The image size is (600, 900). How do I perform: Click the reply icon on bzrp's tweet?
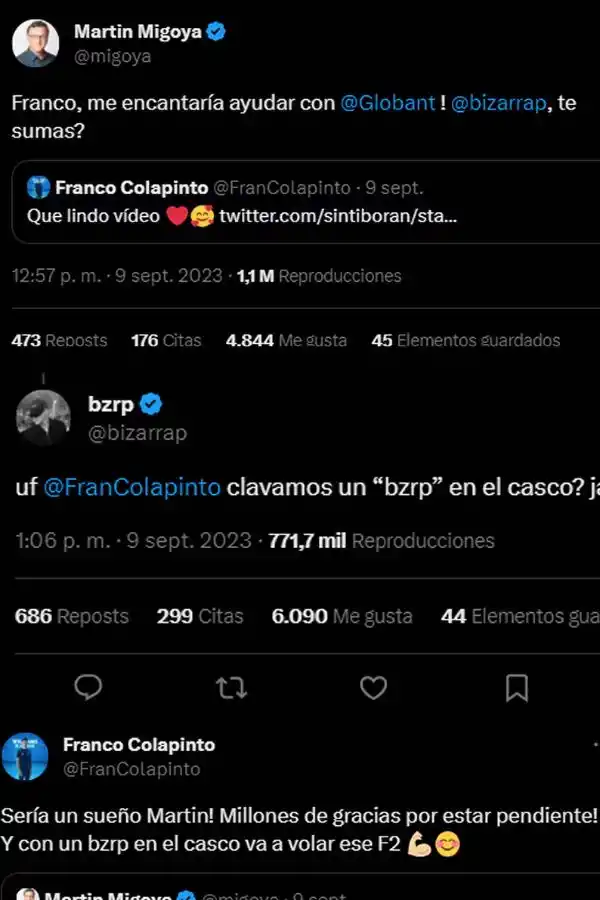click(88, 689)
